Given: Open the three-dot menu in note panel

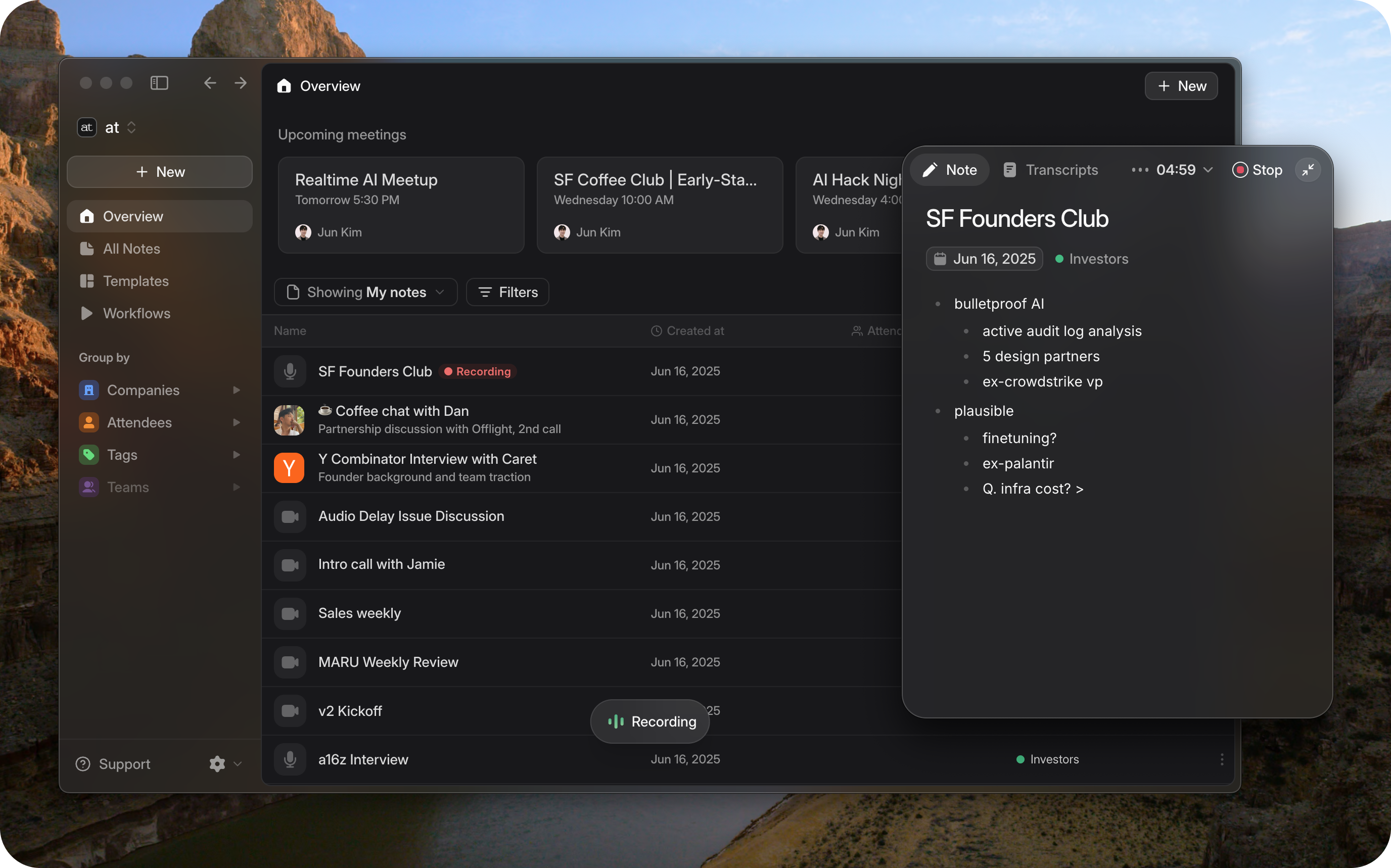Looking at the screenshot, I should click(x=1139, y=170).
